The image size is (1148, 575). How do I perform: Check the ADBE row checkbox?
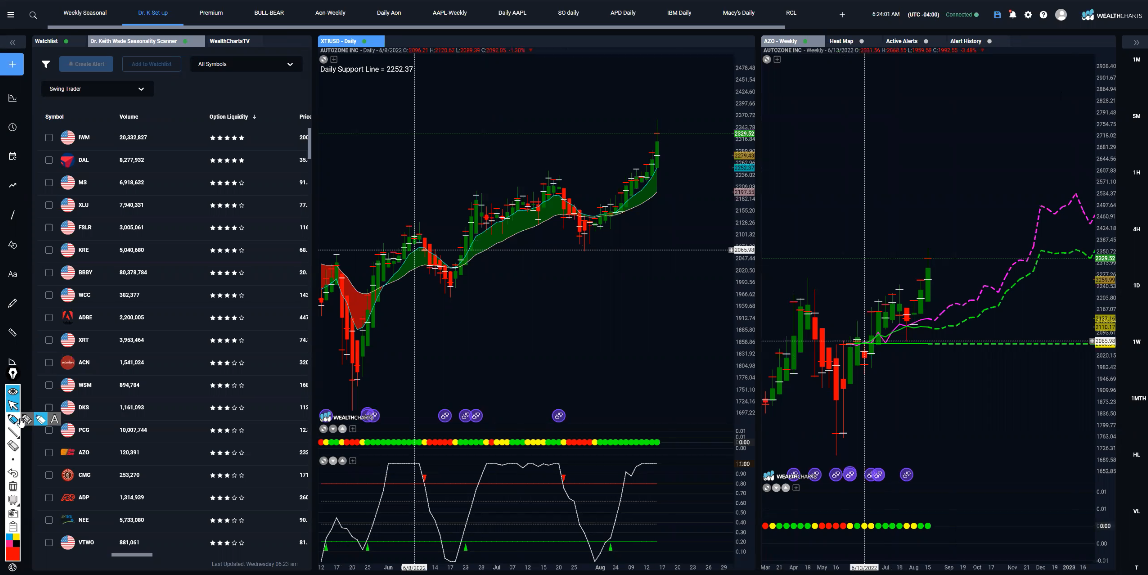(x=49, y=318)
